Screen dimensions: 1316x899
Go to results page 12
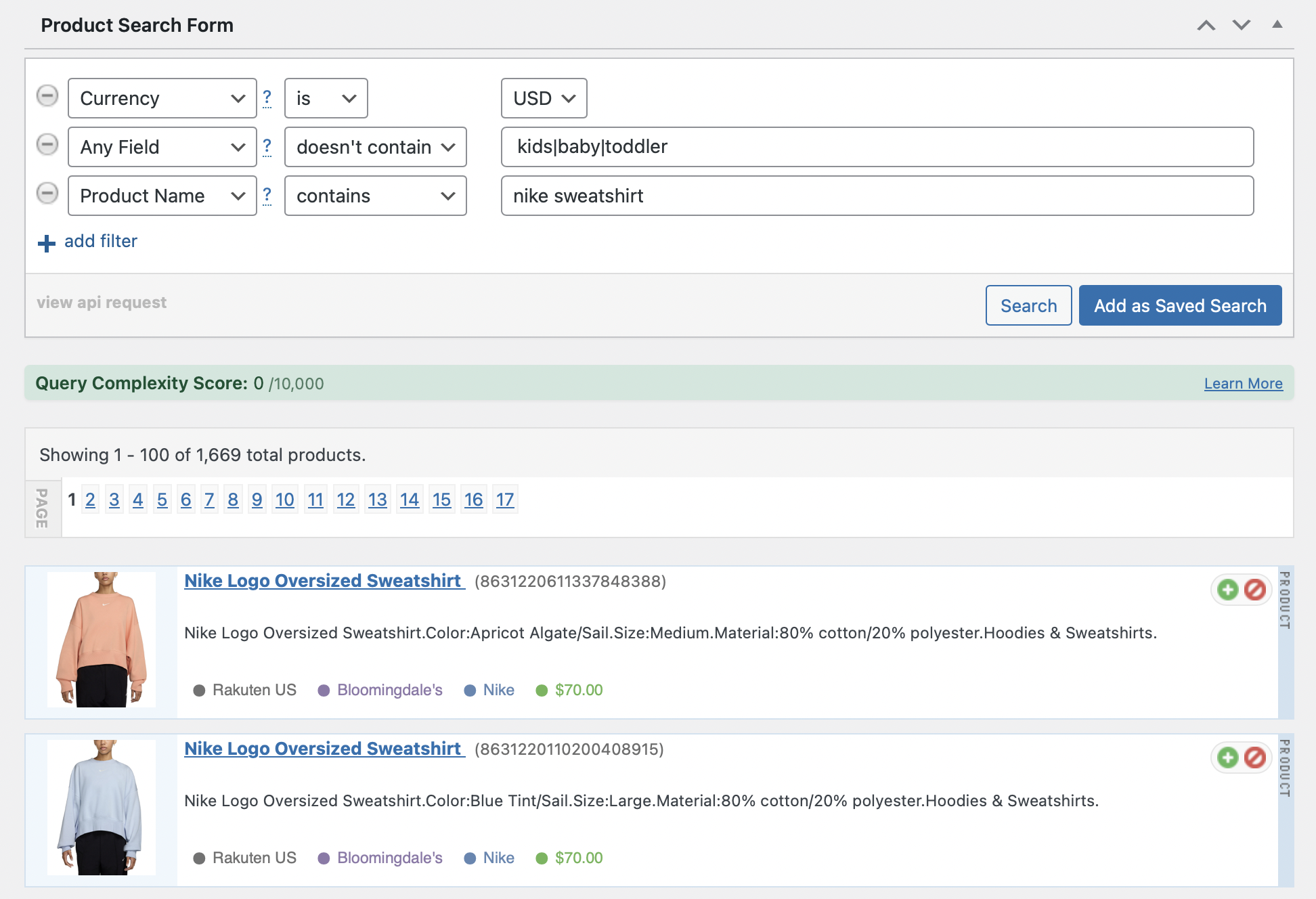346,500
